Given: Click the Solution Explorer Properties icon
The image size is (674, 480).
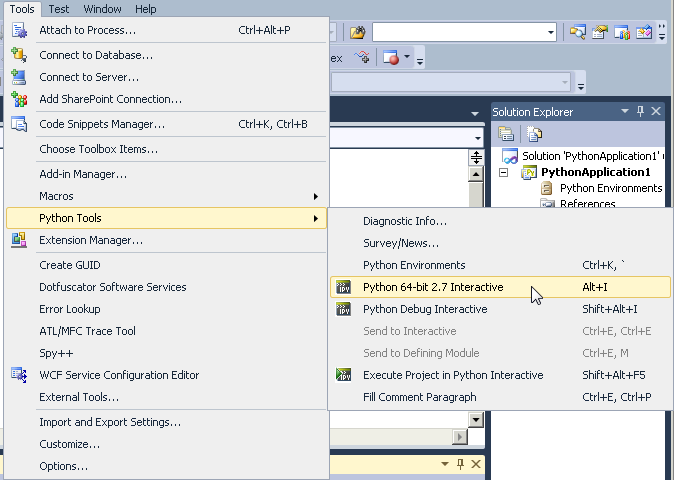Looking at the screenshot, I should click(506, 134).
